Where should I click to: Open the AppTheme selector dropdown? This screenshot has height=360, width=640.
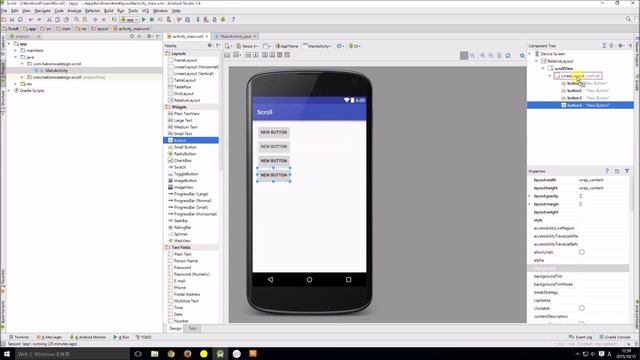pyautogui.click(x=287, y=46)
